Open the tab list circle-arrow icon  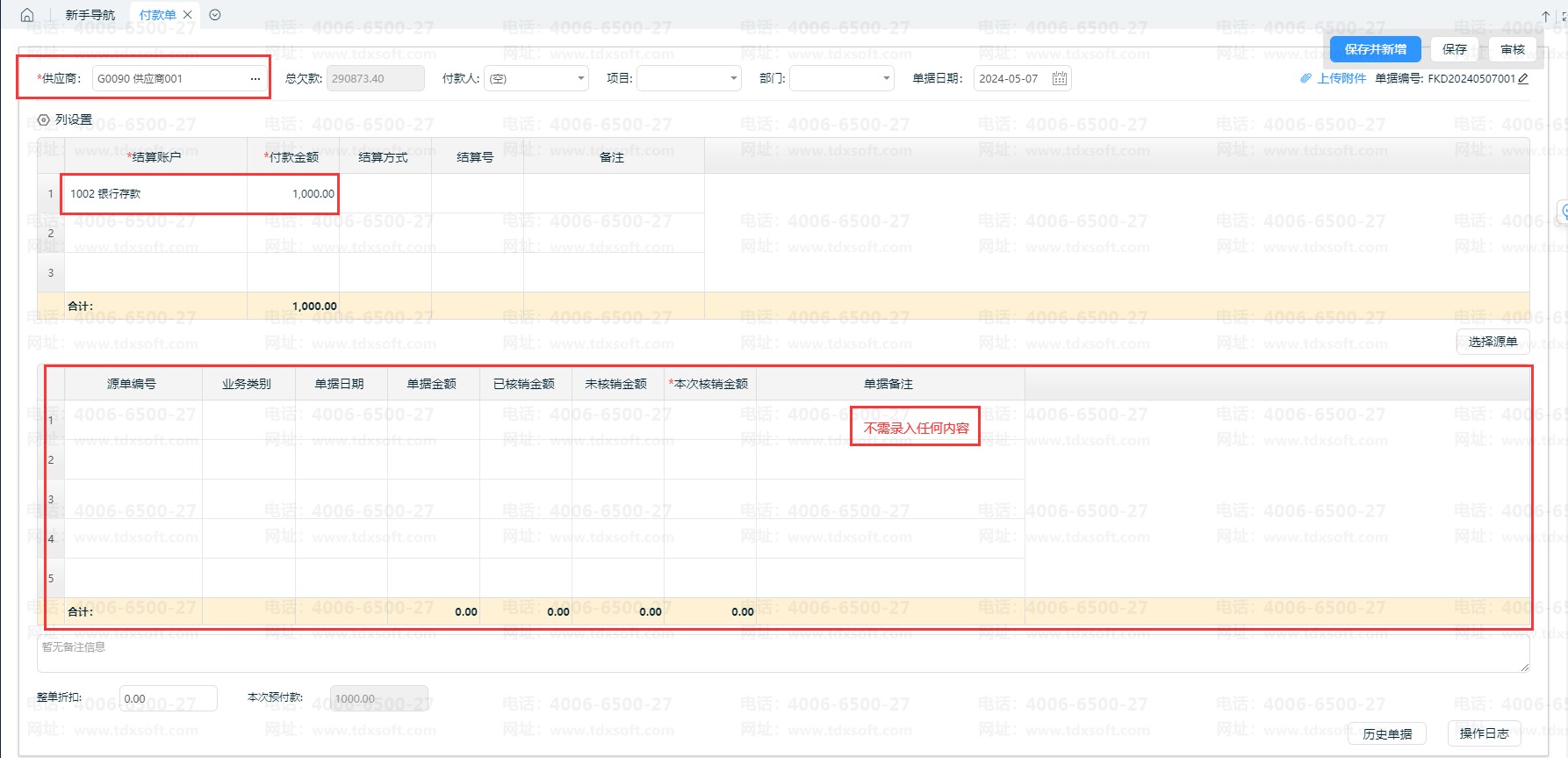coord(215,15)
